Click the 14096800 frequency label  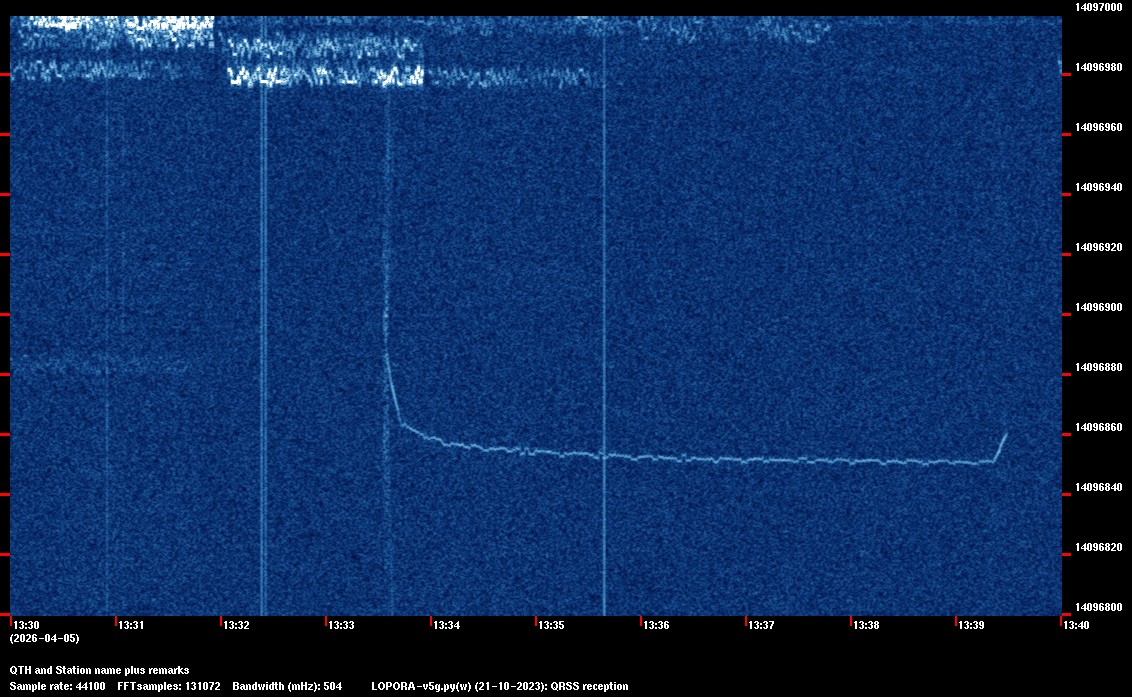tap(1098, 607)
